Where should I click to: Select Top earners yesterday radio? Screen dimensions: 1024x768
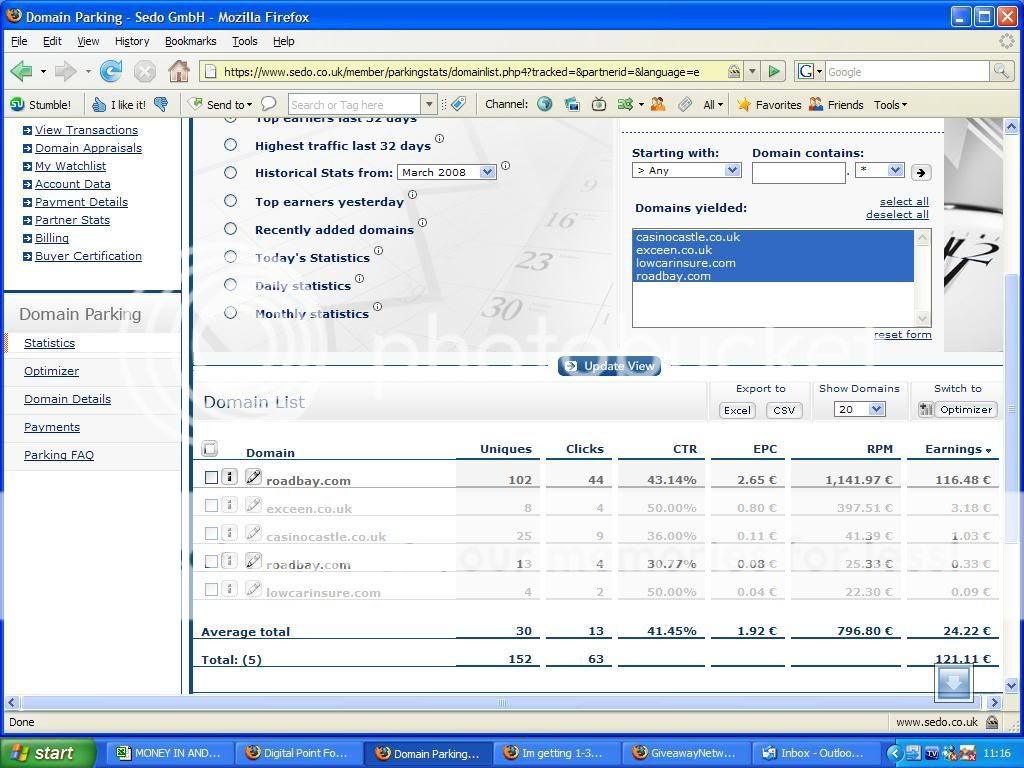pyautogui.click(x=231, y=200)
